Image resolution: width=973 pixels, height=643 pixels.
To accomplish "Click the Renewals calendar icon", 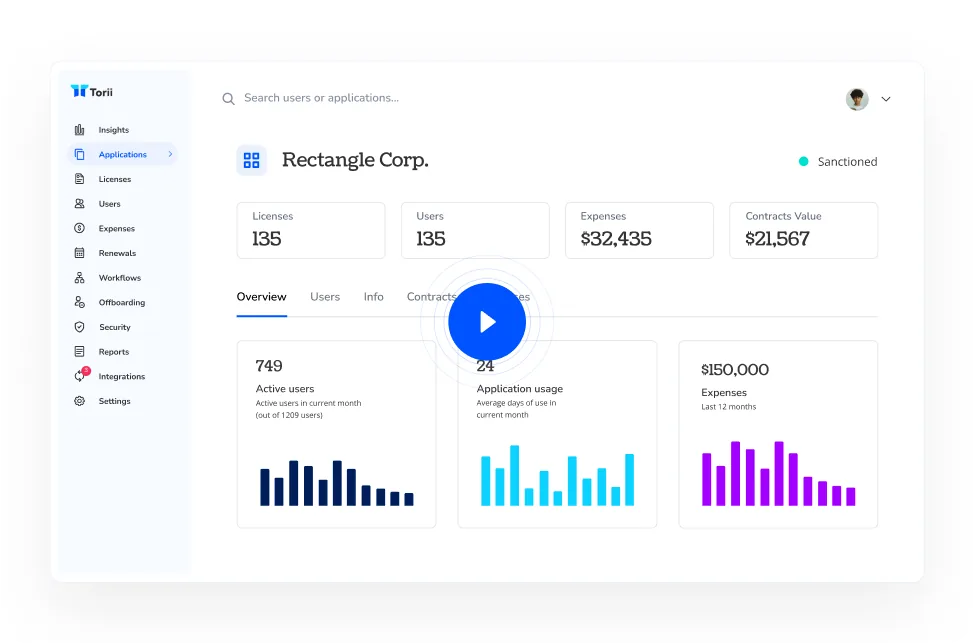I will [x=79, y=253].
